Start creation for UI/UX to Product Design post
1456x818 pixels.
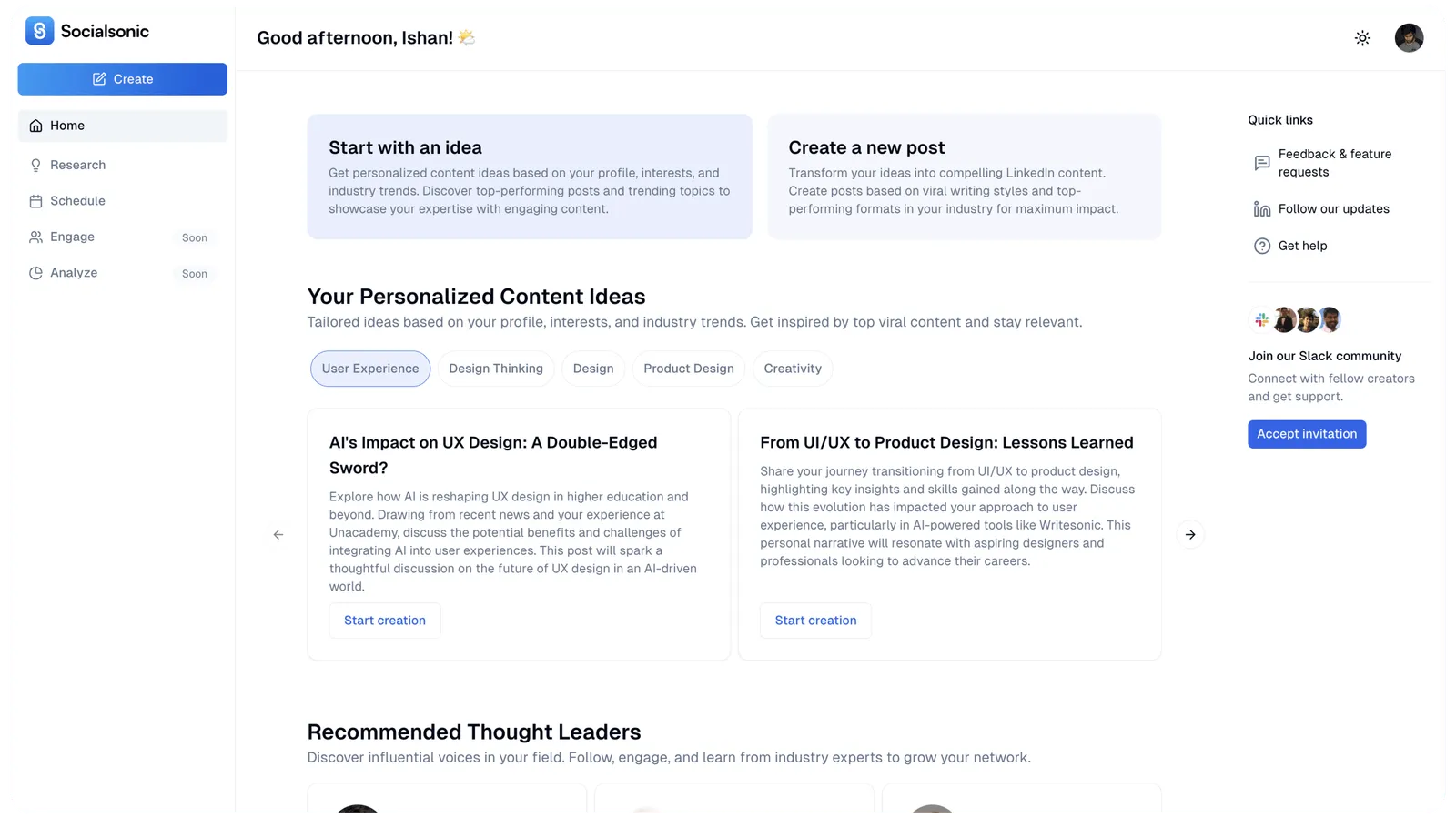coord(815,621)
